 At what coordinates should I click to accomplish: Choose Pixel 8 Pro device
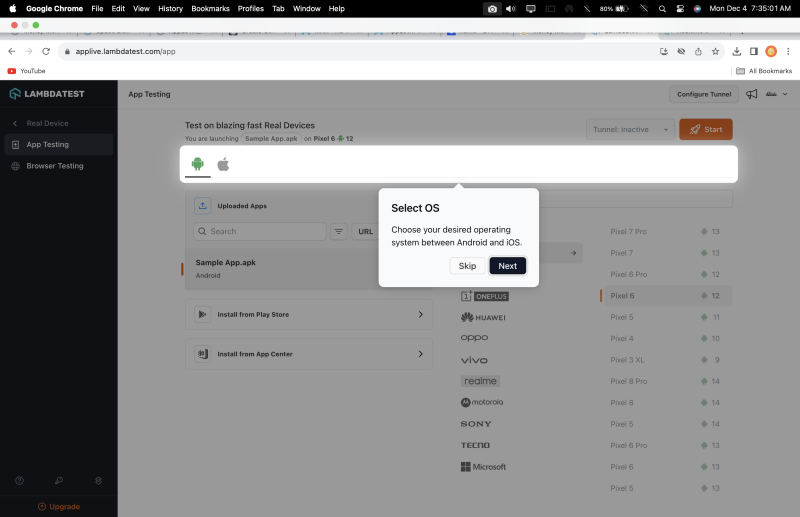(668, 381)
